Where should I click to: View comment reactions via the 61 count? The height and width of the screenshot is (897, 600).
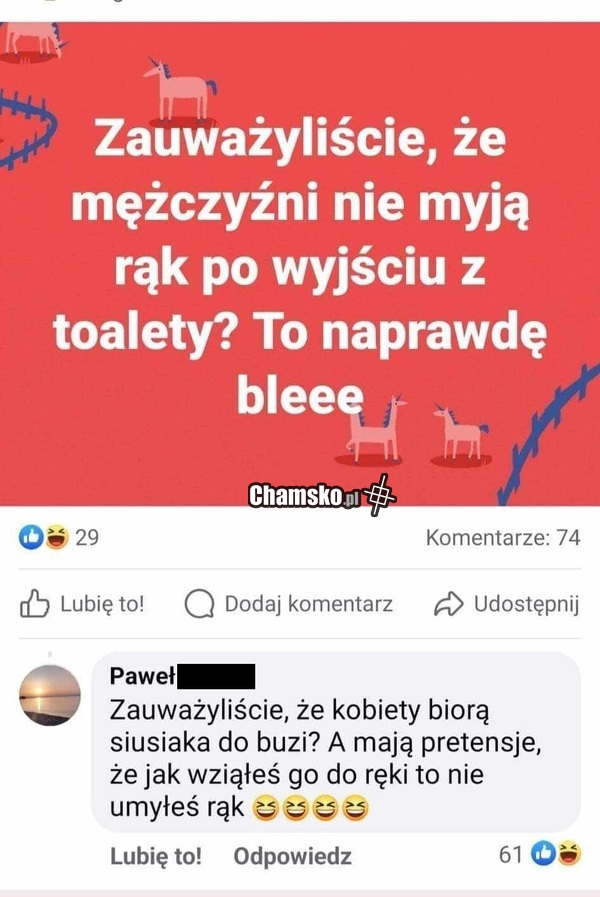511,855
